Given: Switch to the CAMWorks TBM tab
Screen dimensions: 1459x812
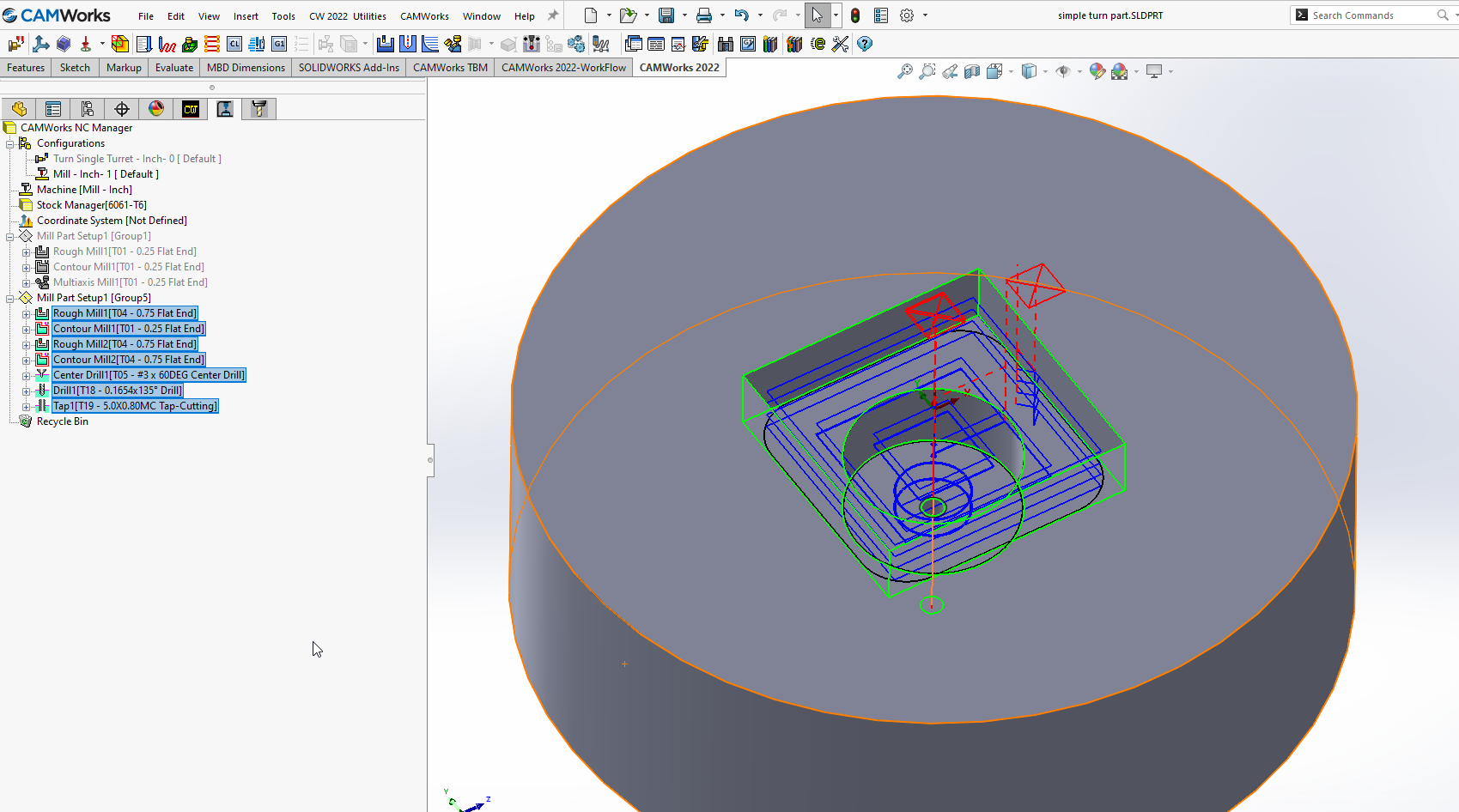Looking at the screenshot, I should coord(450,68).
